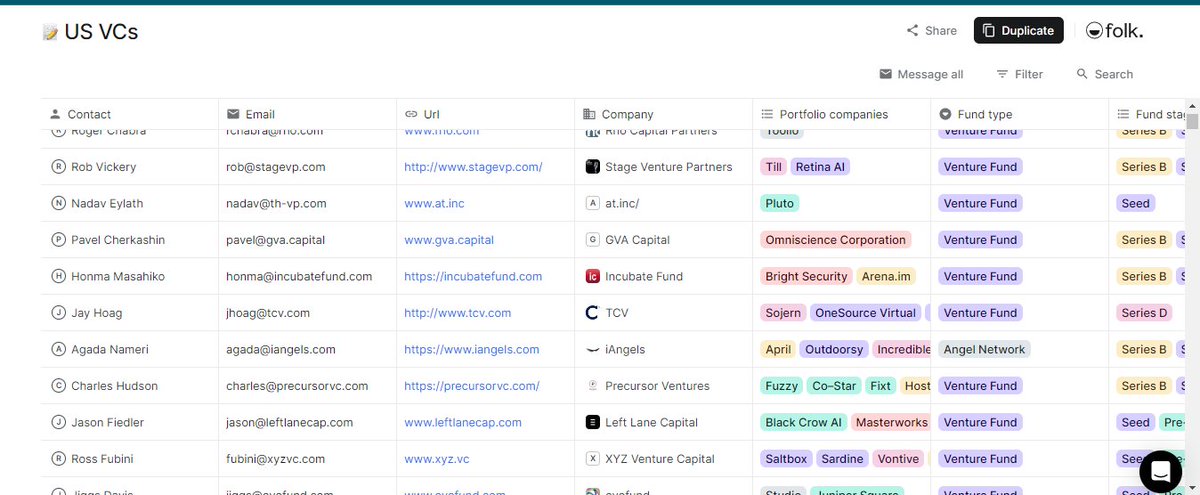Open link https://incubatefund.com
This screenshot has width=1200, height=495.
[473, 276]
